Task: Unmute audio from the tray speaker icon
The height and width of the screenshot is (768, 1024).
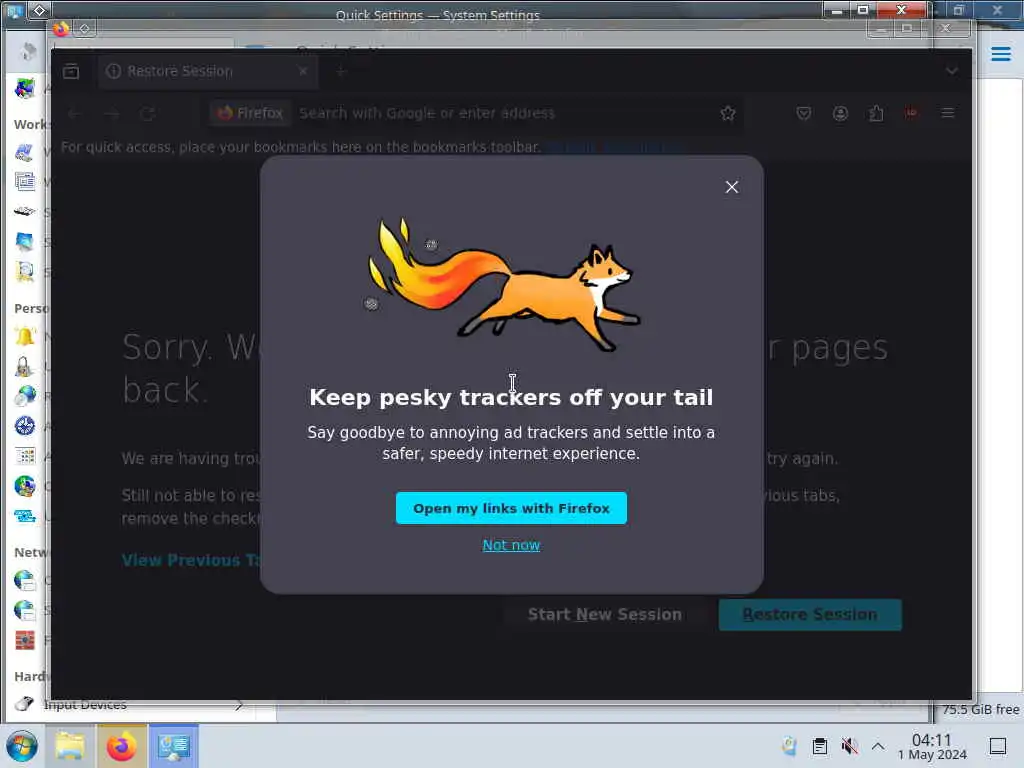Action: (849, 746)
